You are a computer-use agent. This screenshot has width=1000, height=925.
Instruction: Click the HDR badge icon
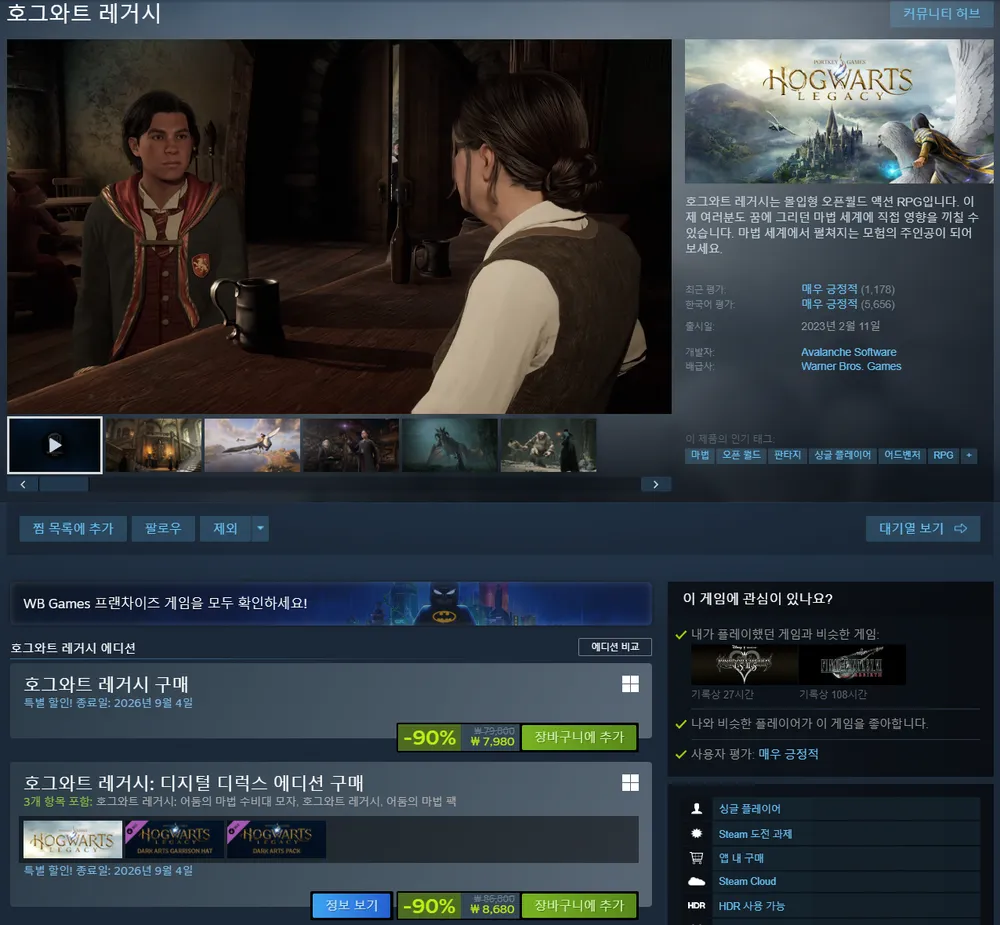pos(696,905)
